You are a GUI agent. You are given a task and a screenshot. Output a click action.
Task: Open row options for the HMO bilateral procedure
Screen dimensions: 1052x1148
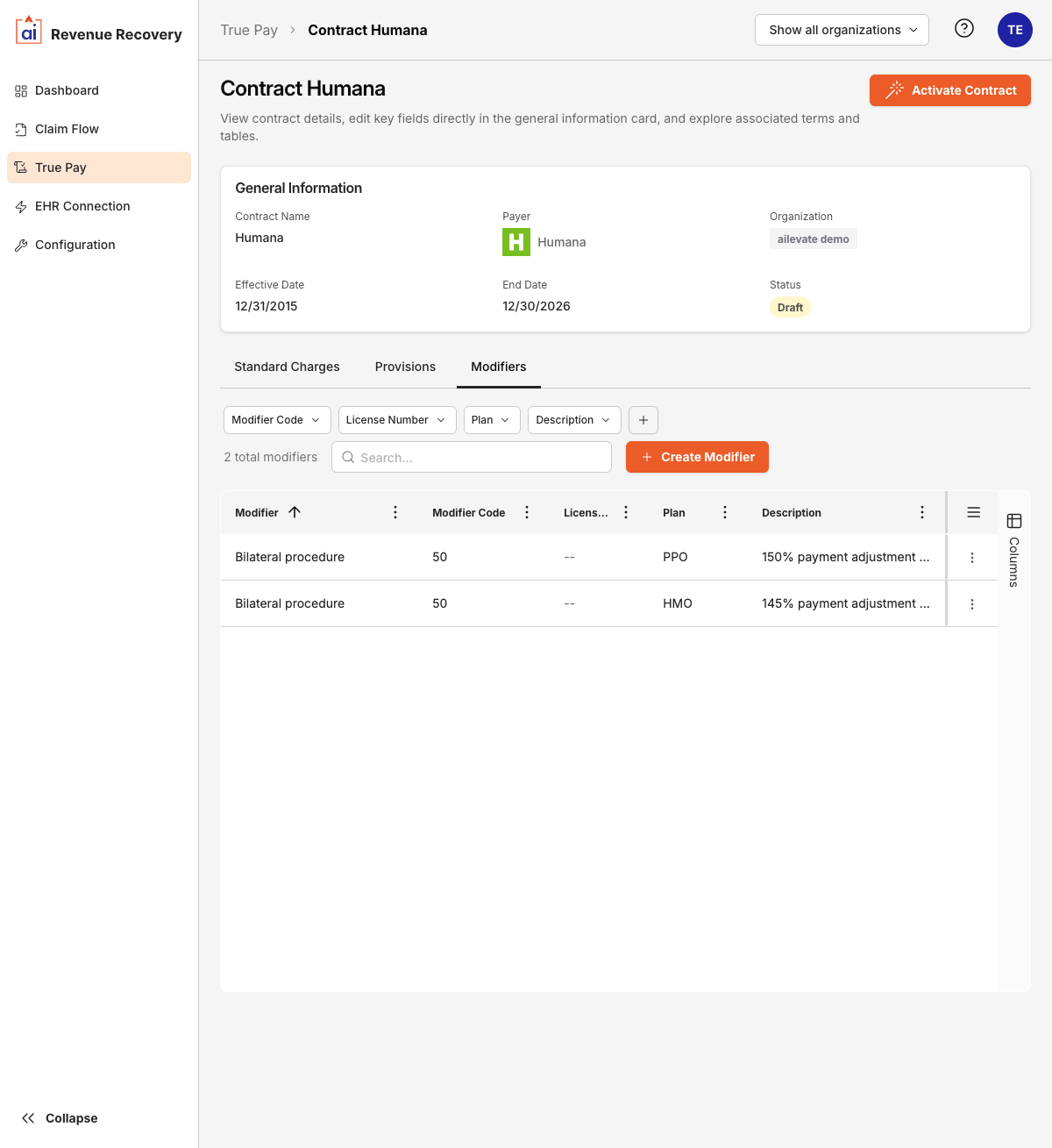tap(971, 603)
